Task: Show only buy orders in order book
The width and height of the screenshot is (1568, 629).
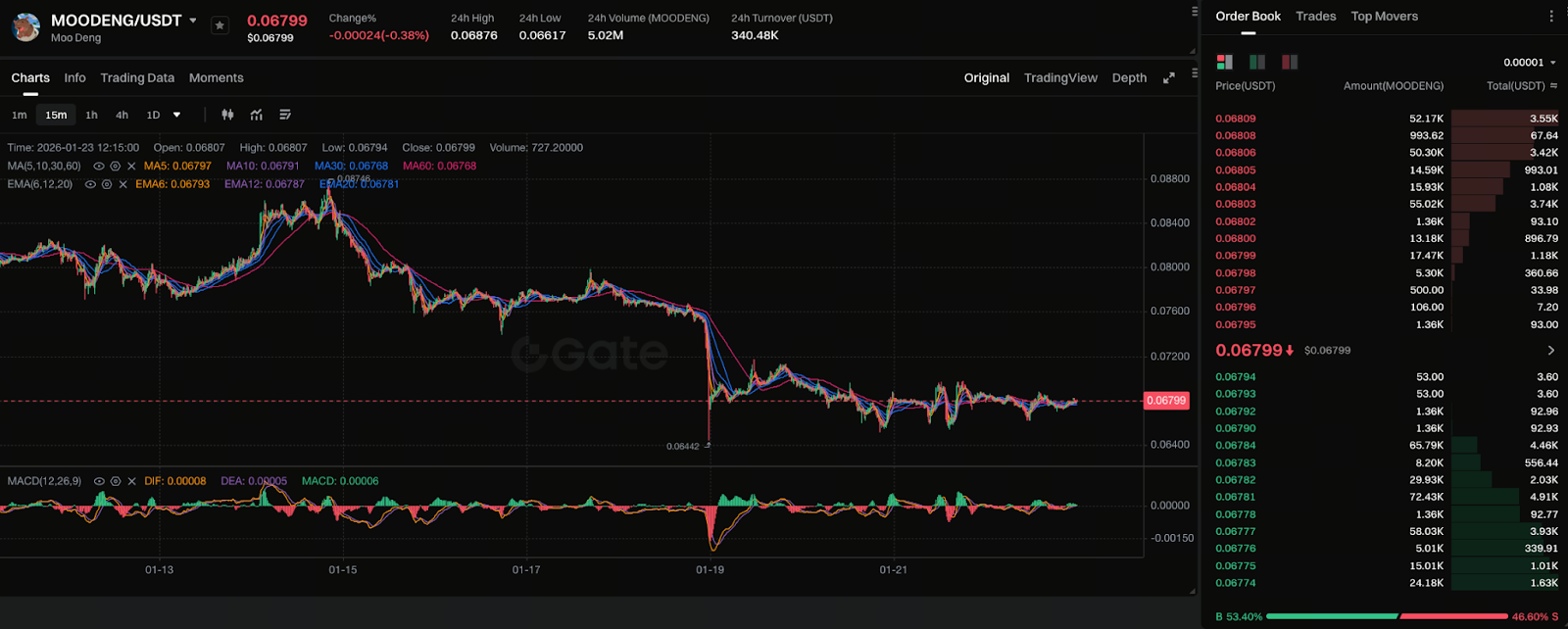Action: click(1257, 62)
